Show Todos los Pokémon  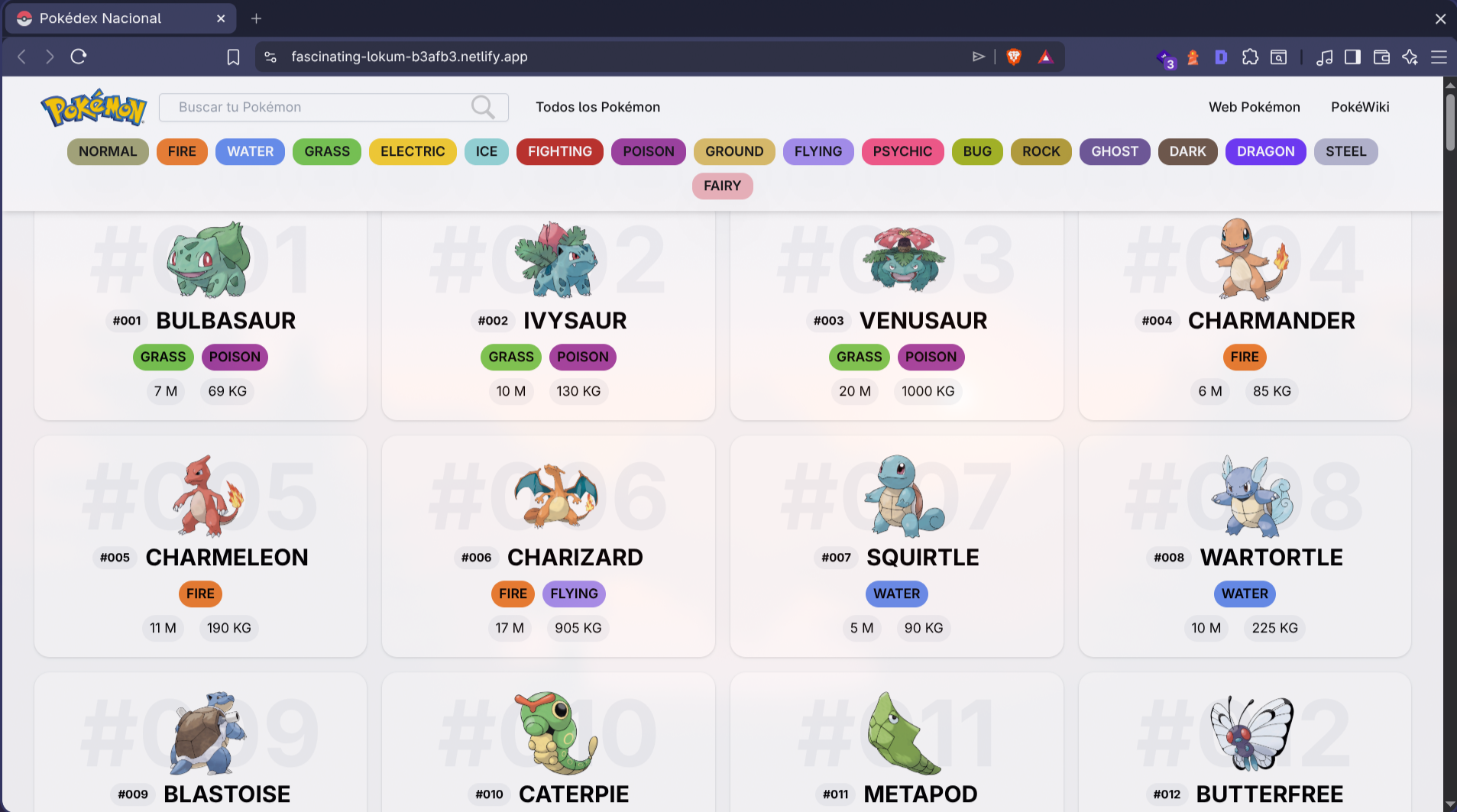click(x=597, y=107)
